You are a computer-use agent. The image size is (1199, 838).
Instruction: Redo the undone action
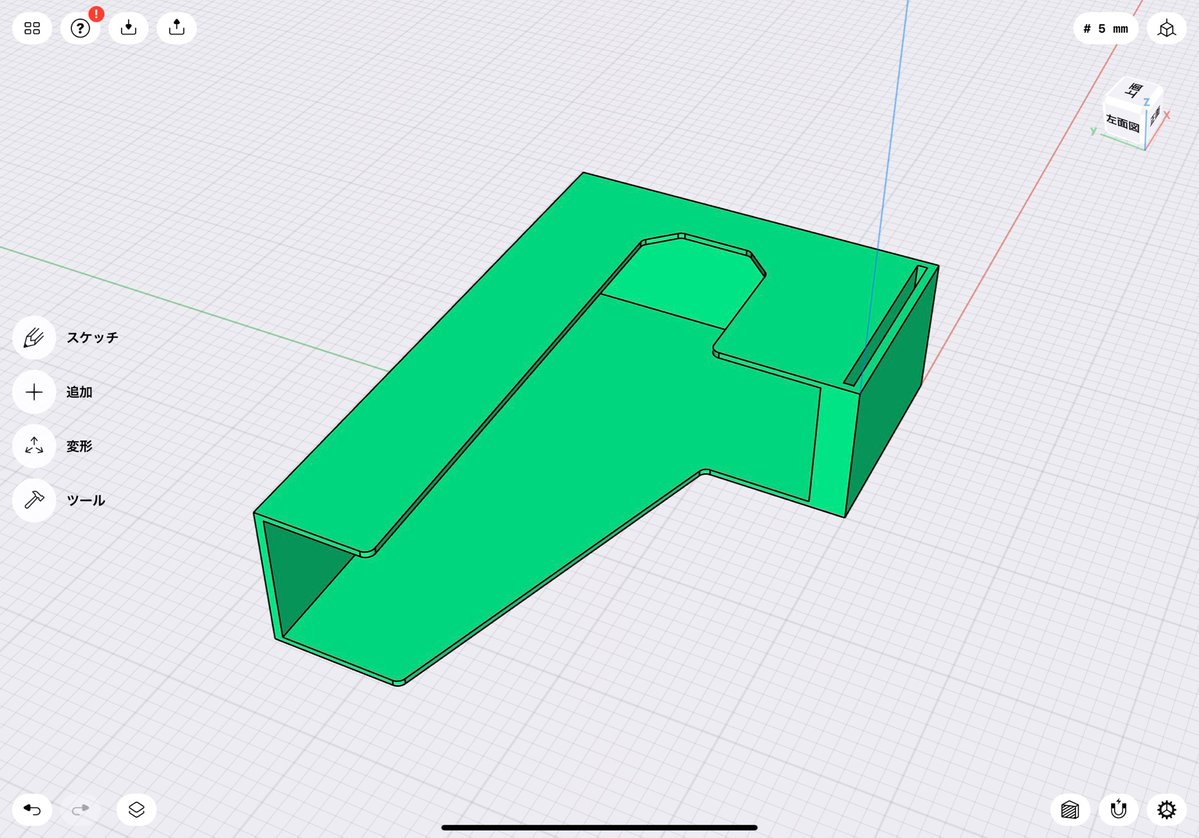pyautogui.click(x=80, y=810)
